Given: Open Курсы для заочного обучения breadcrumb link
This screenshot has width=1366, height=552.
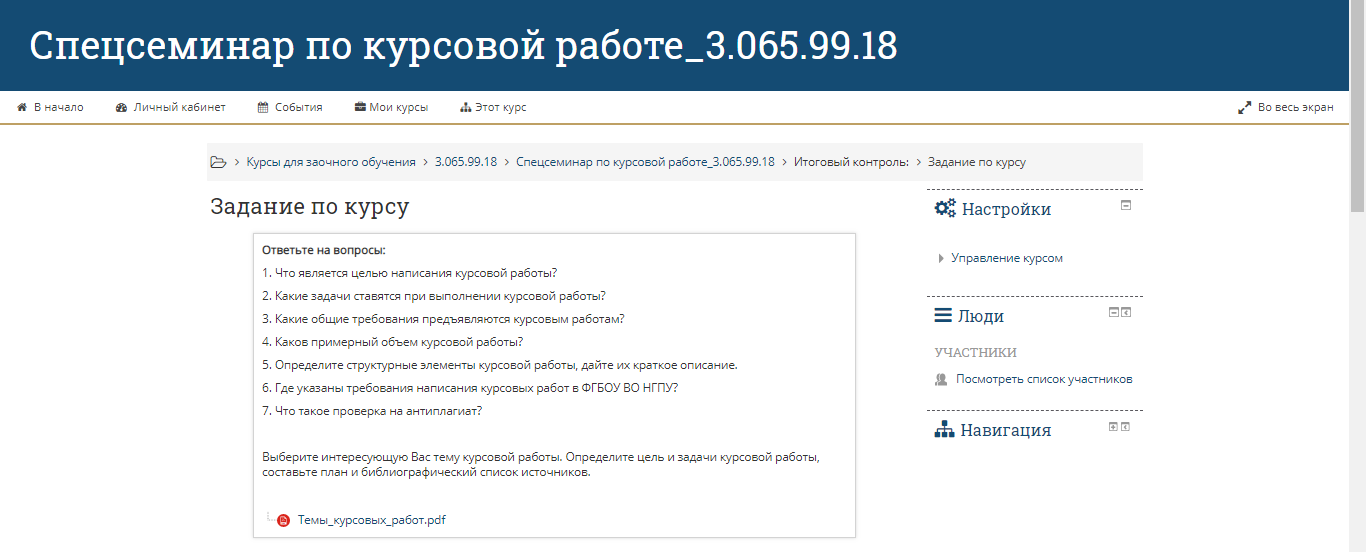Looking at the screenshot, I should click(x=331, y=162).
